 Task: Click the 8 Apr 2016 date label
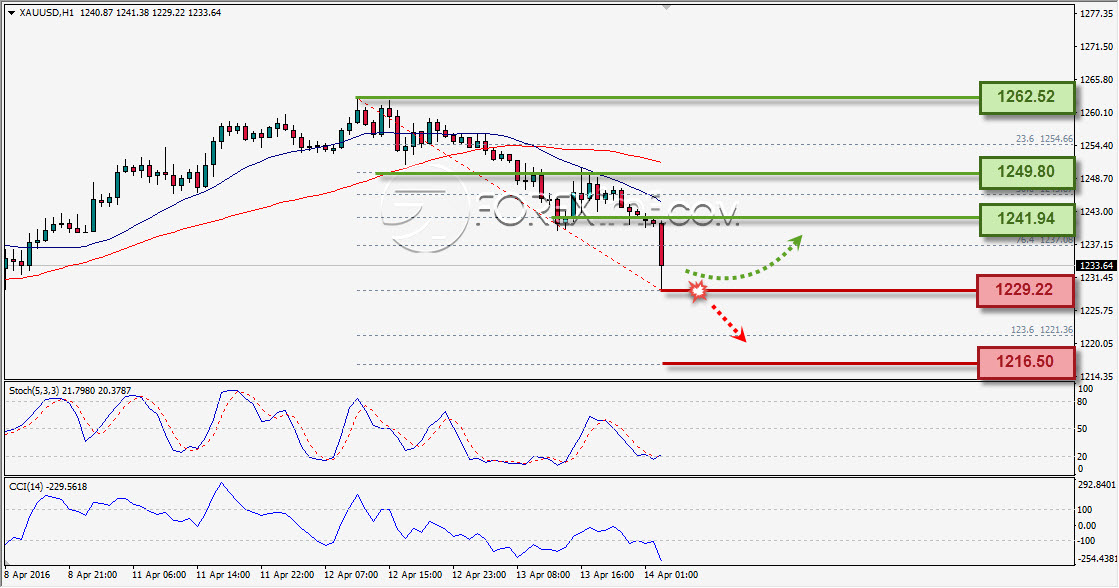(x=28, y=574)
